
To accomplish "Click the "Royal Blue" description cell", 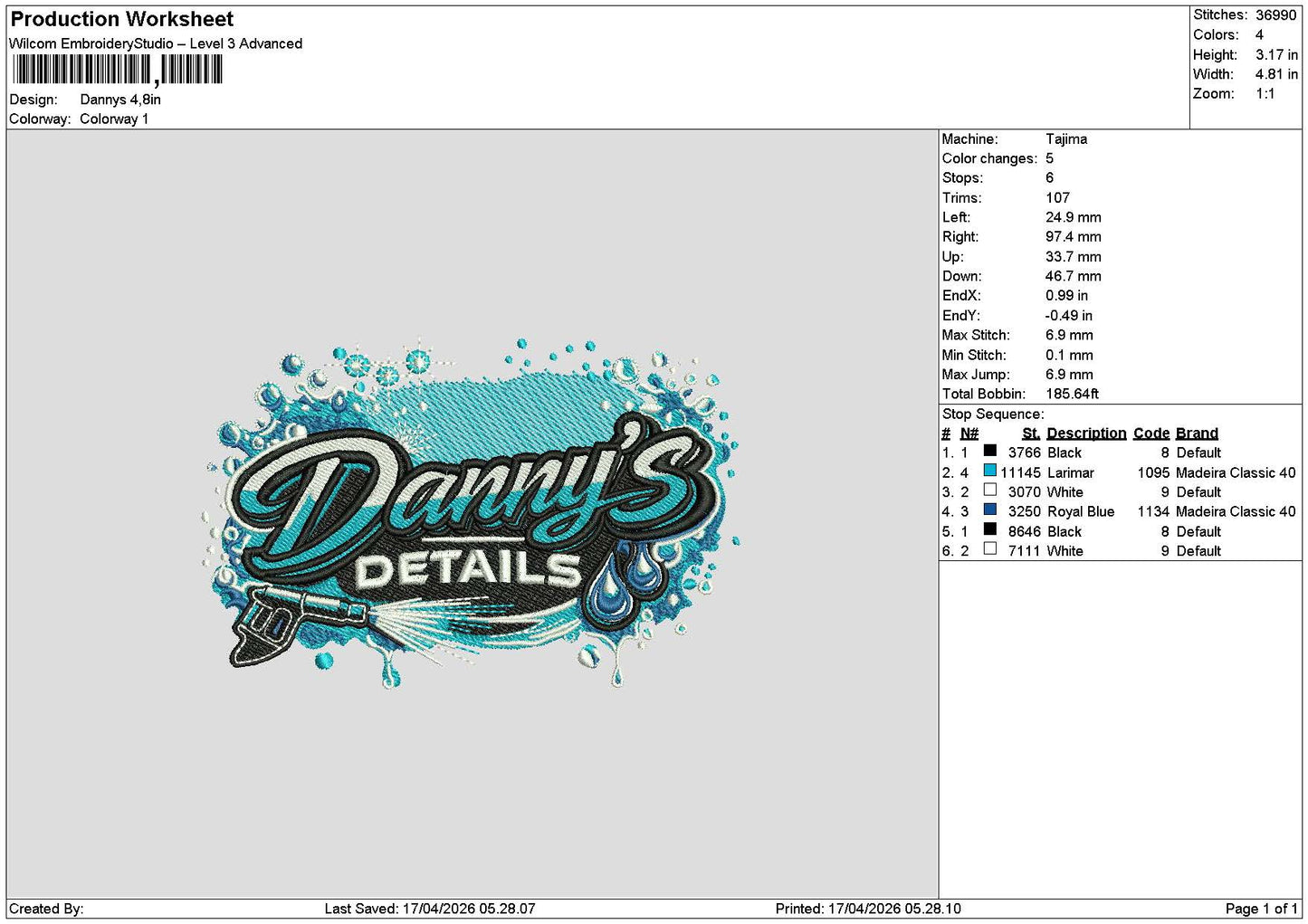I will (1081, 511).
